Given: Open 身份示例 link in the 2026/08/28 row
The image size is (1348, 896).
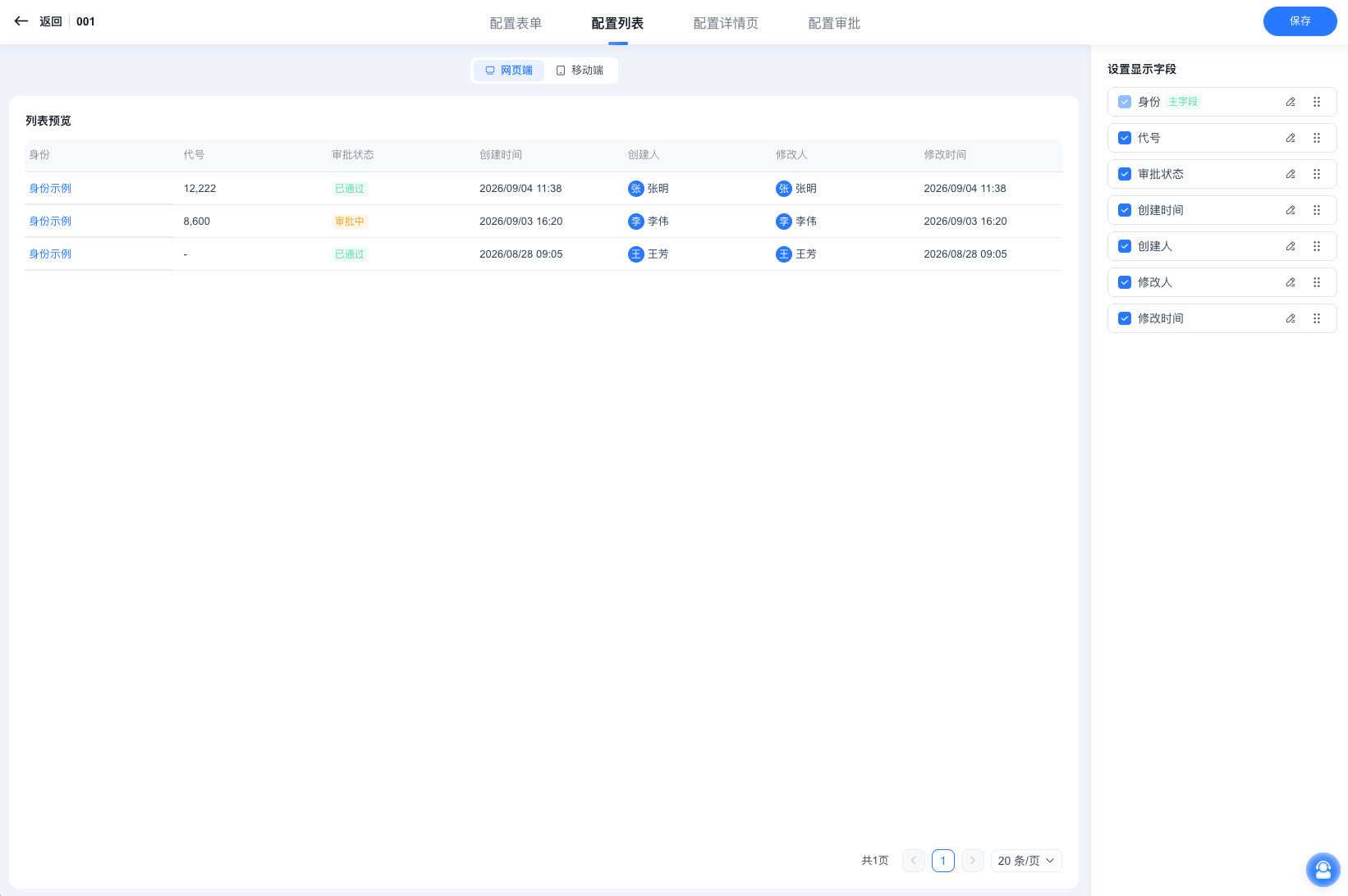Looking at the screenshot, I should click(x=50, y=254).
